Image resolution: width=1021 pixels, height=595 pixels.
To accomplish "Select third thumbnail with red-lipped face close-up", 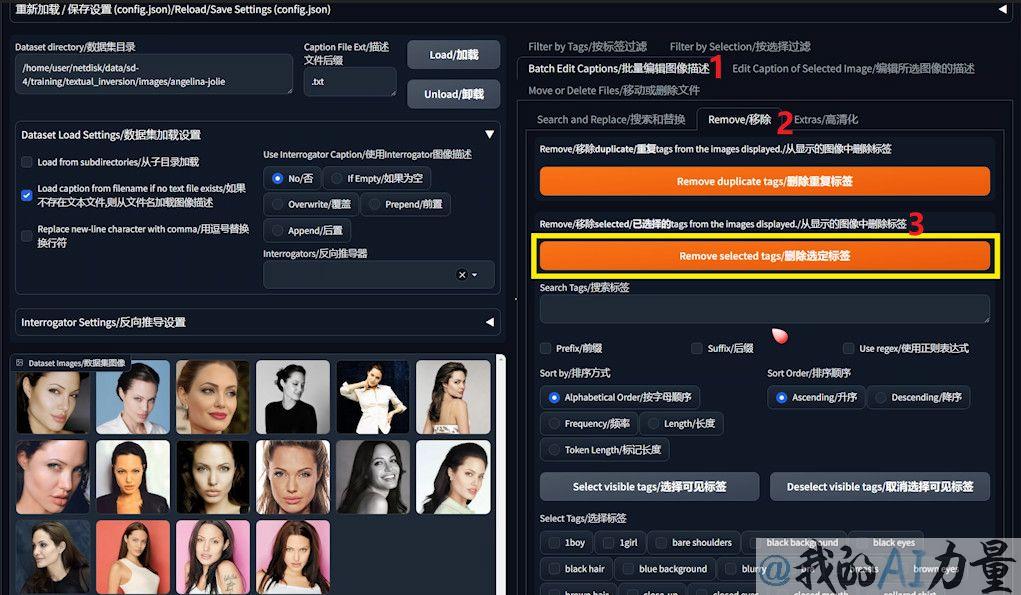I will pos(213,397).
